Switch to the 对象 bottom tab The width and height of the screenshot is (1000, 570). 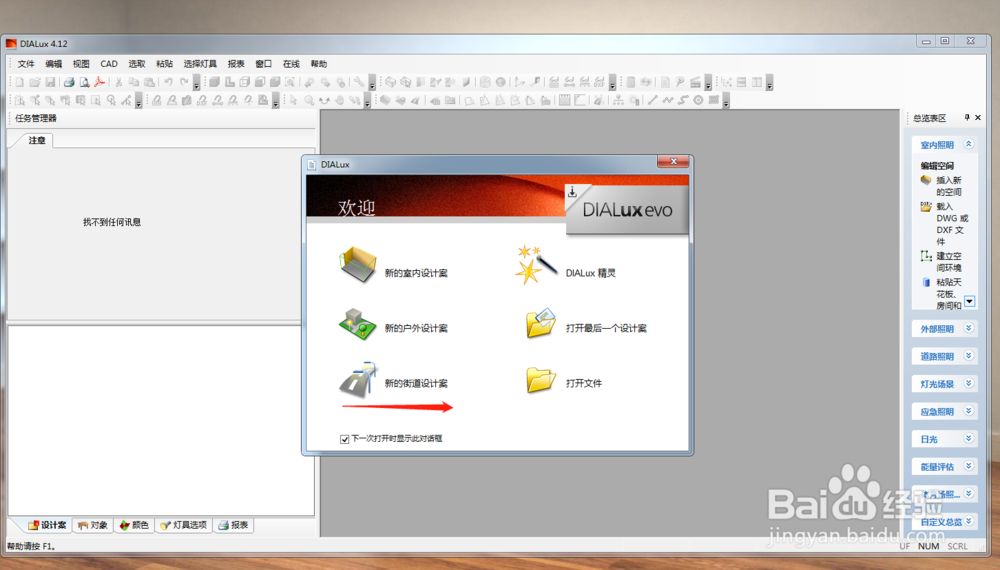pyautogui.click(x=92, y=525)
